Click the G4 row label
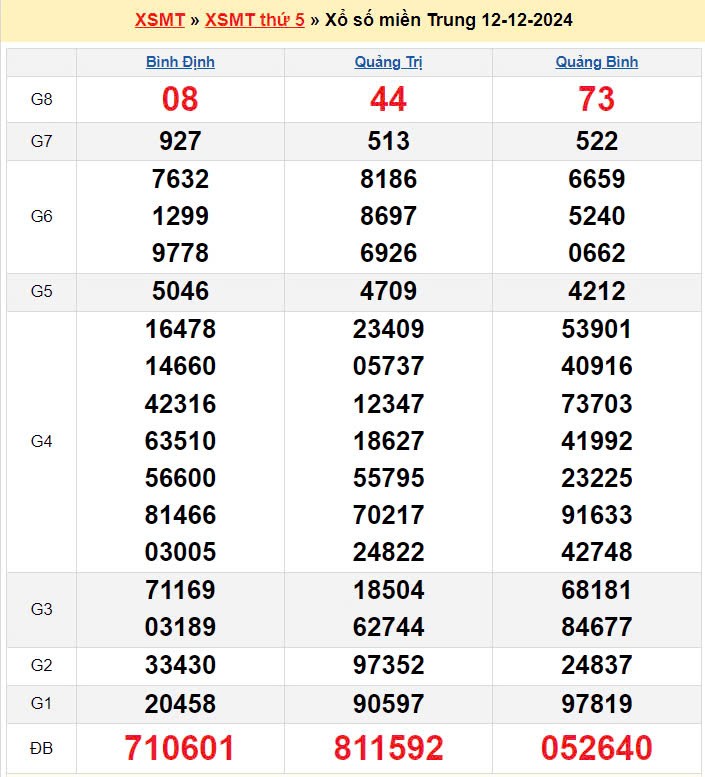 [x=41, y=441]
